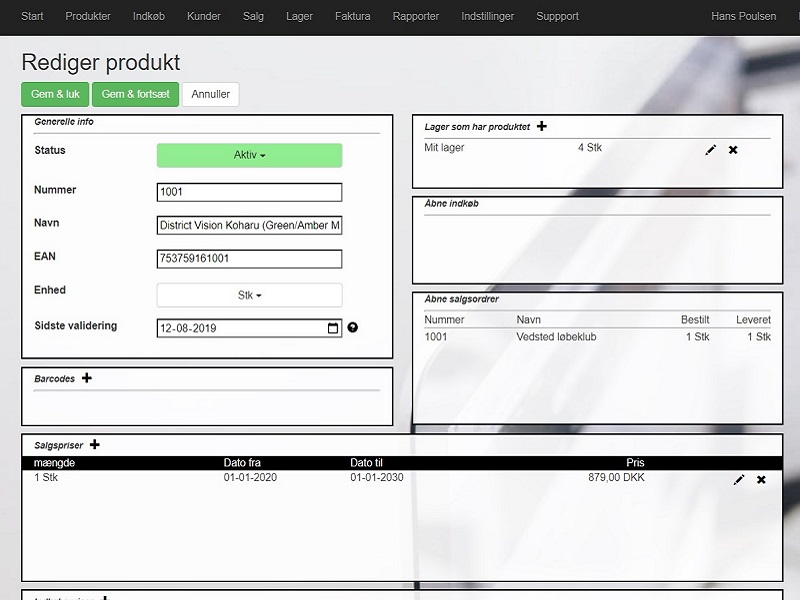Image resolution: width=800 pixels, height=600 pixels.
Task: Click the 1 Stk value under Bestilt
Action: tap(697, 337)
